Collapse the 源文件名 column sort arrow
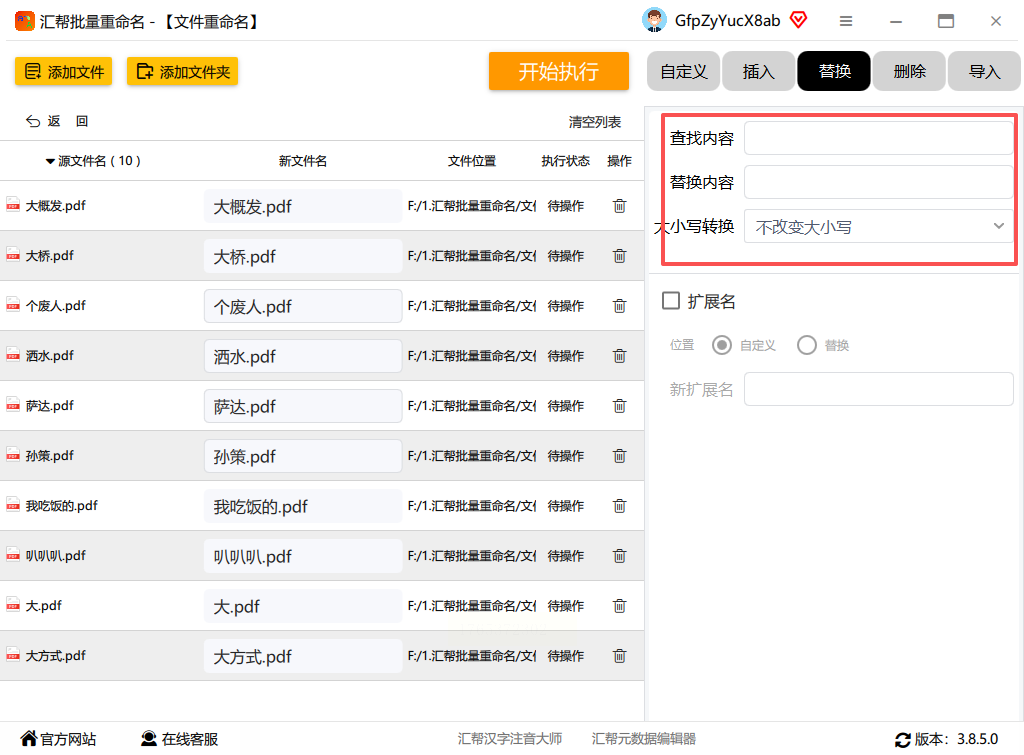The height and width of the screenshot is (755, 1024). (50, 161)
